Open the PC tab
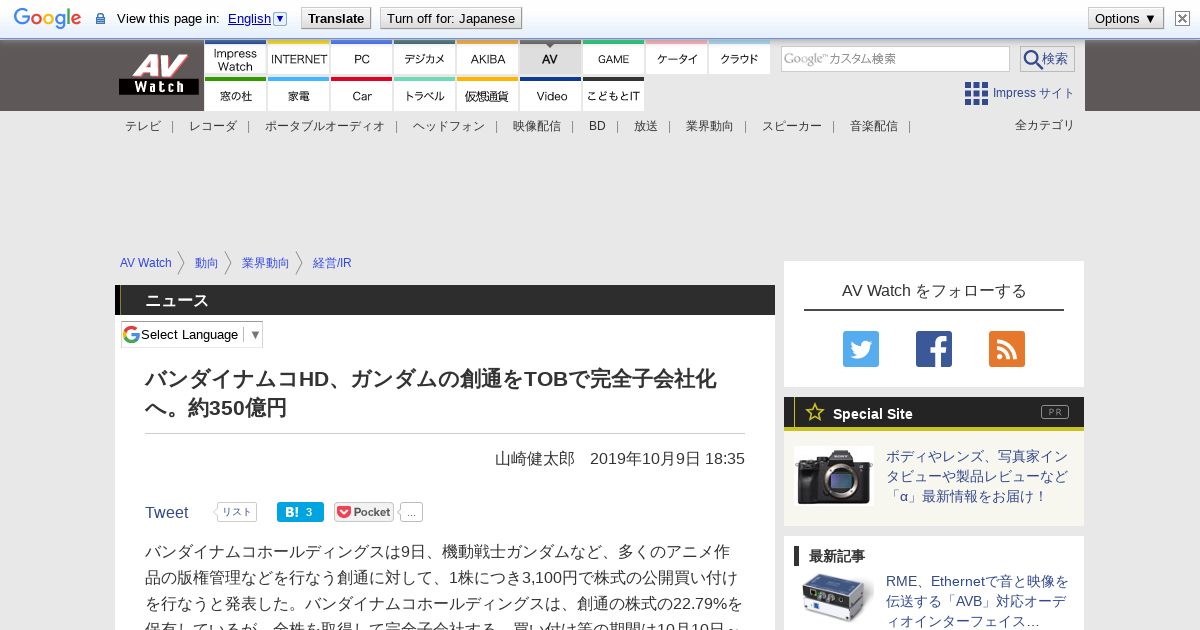 (x=362, y=59)
